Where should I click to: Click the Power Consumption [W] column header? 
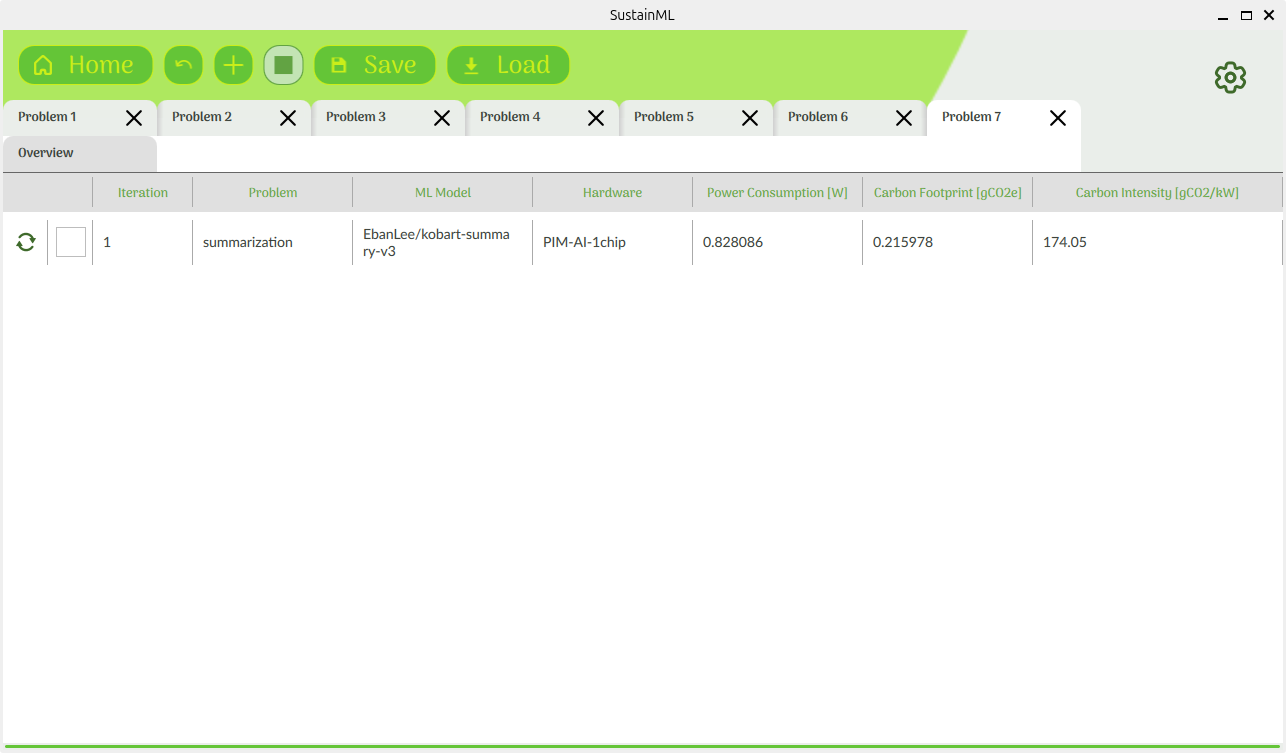click(777, 193)
